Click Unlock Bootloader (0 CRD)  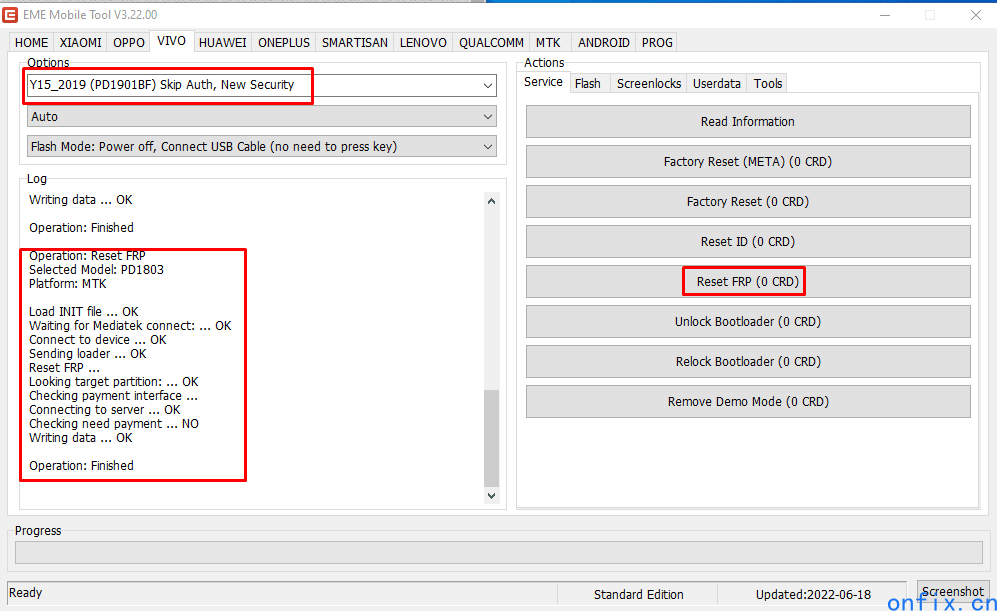click(748, 322)
